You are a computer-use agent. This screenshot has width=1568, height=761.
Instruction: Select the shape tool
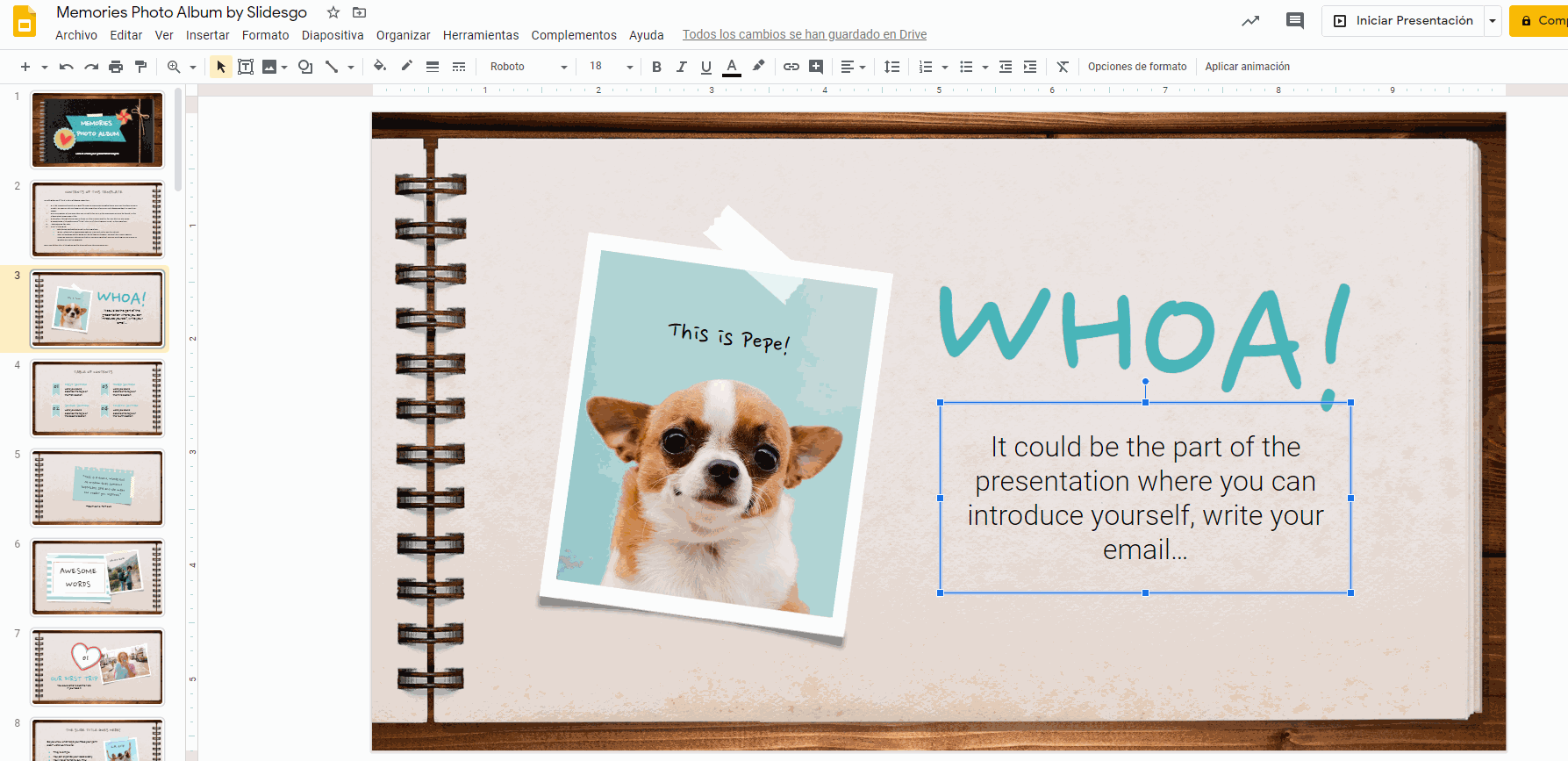click(x=305, y=67)
